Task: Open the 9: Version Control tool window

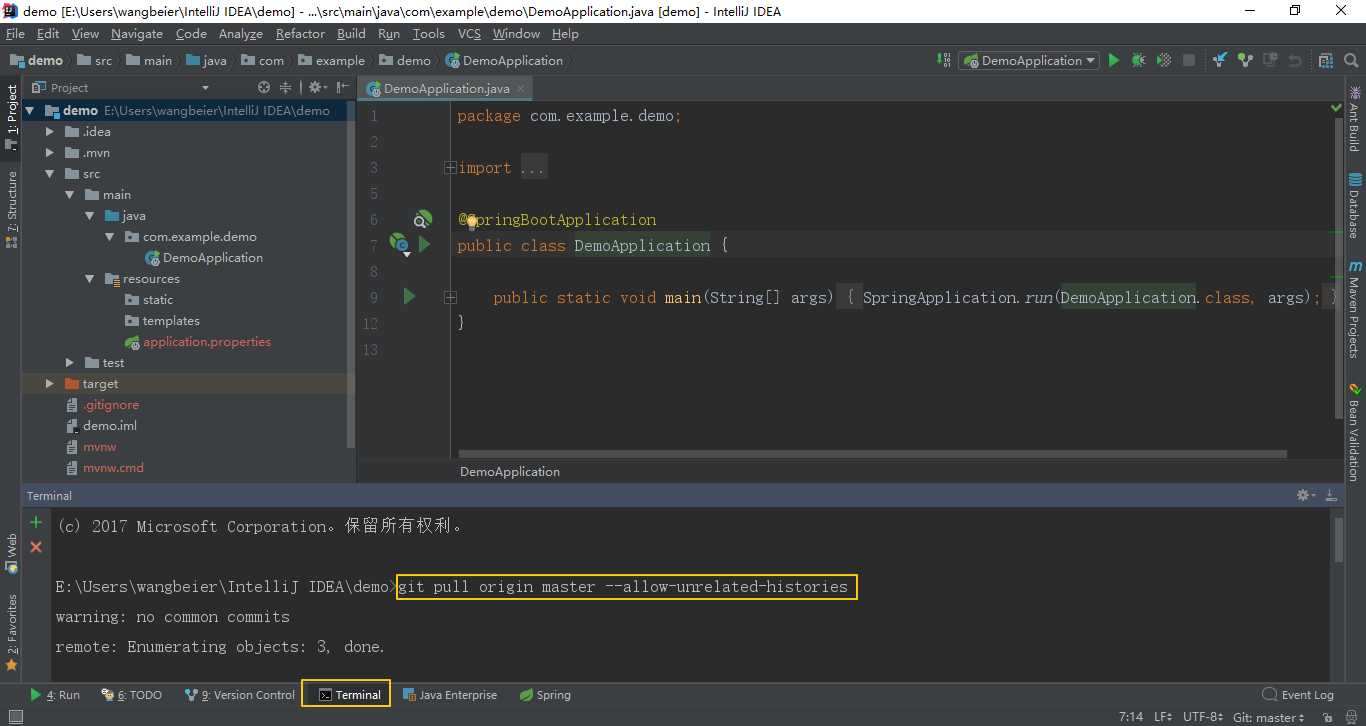Action: click(x=240, y=694)
